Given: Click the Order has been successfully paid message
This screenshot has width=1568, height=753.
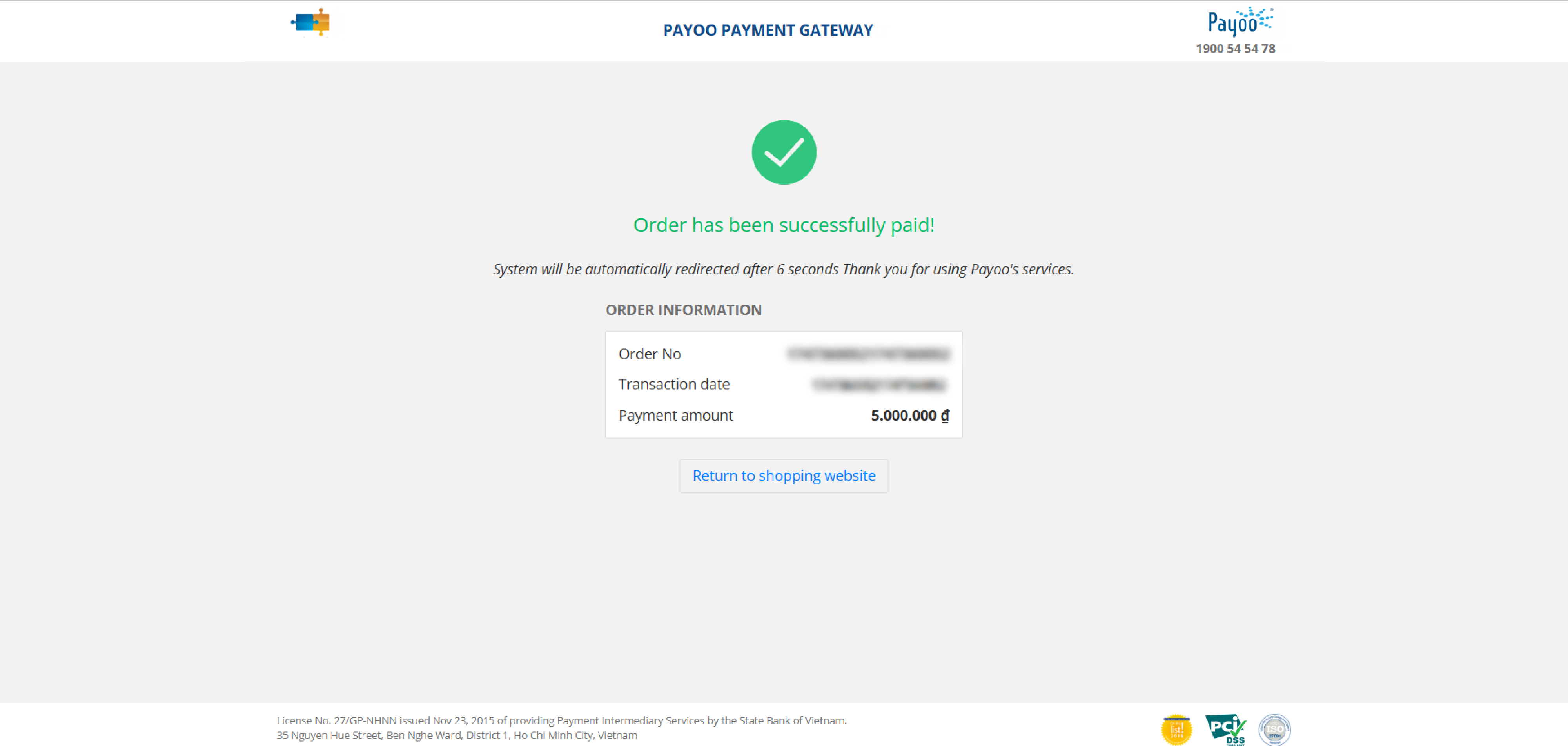Looking at the screenshot, I should point(783,225).
